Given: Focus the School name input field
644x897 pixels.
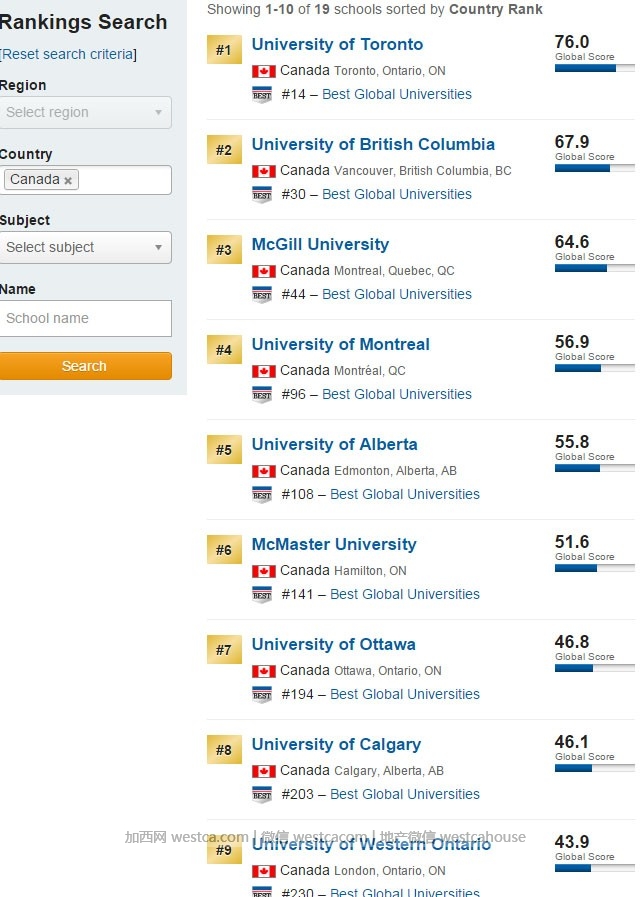Looking at the screenshot, I should (x=85, y=318).
